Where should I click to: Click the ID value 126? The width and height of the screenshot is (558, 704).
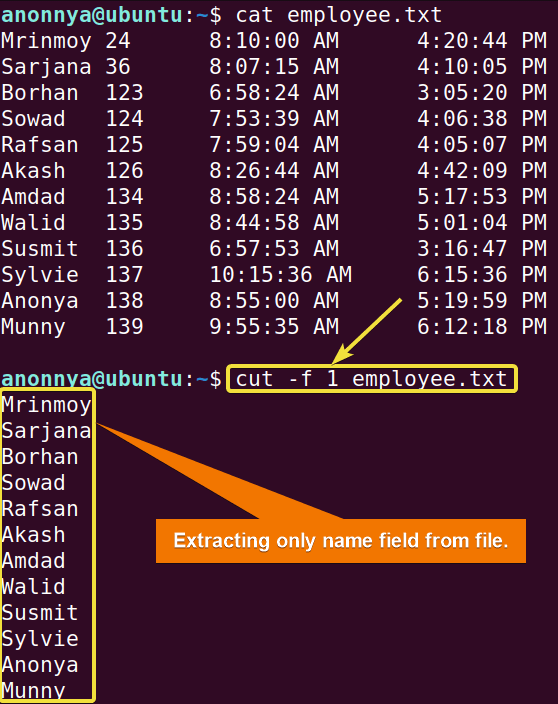pos(124,171)
